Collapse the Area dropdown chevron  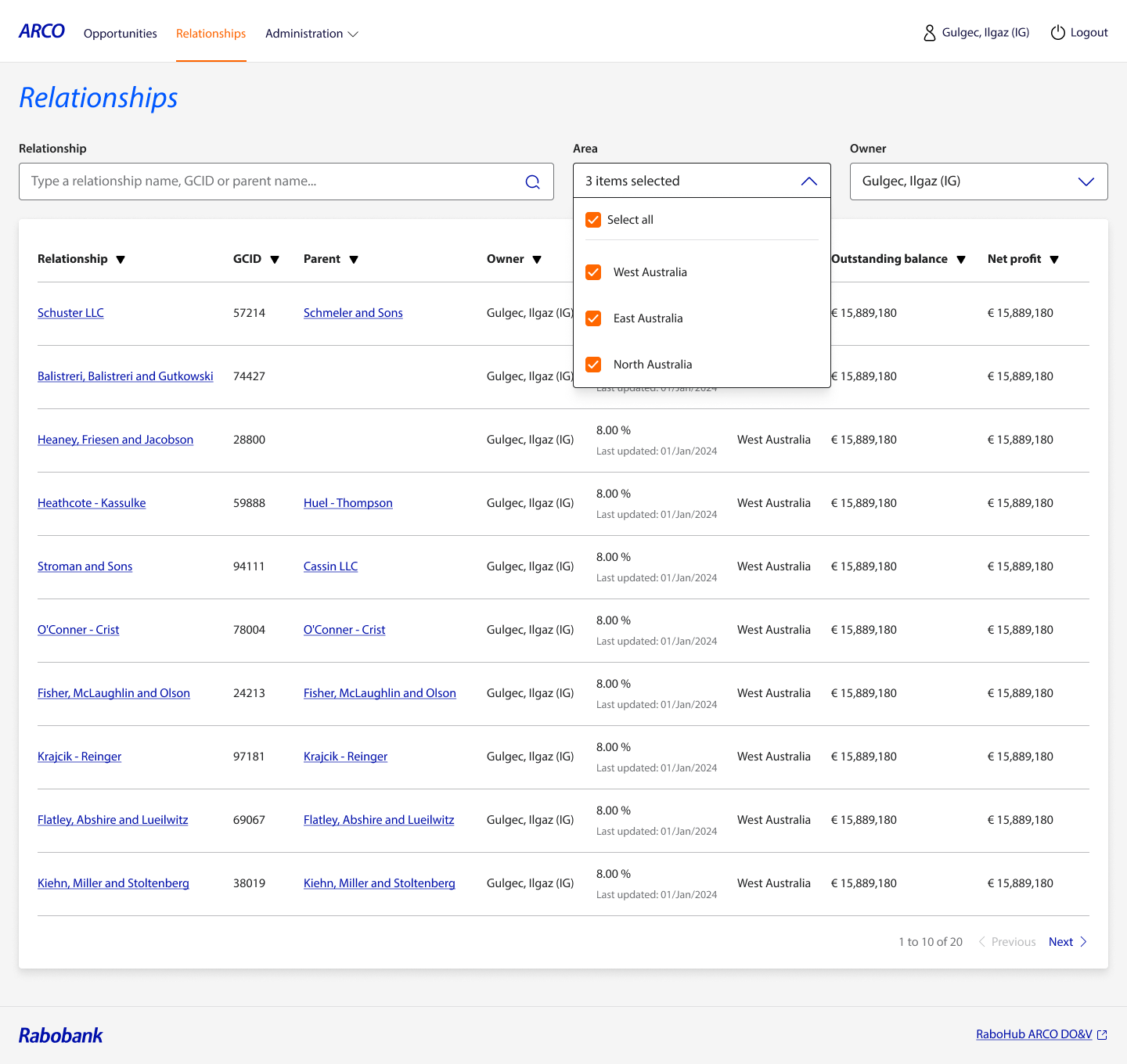tap(808, 182)
